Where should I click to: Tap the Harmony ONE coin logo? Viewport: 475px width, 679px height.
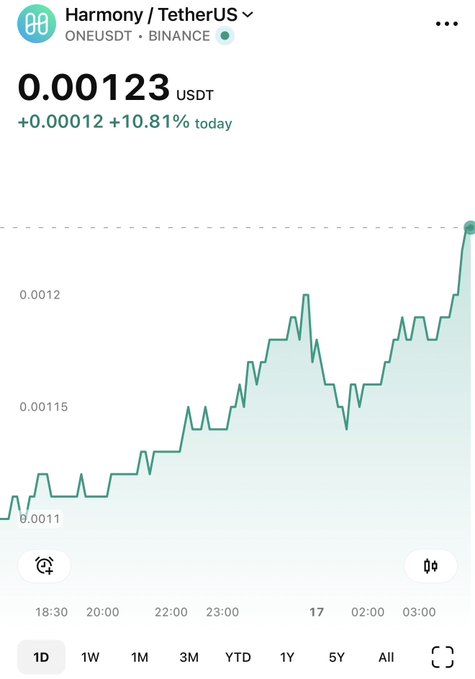[36, 24]
